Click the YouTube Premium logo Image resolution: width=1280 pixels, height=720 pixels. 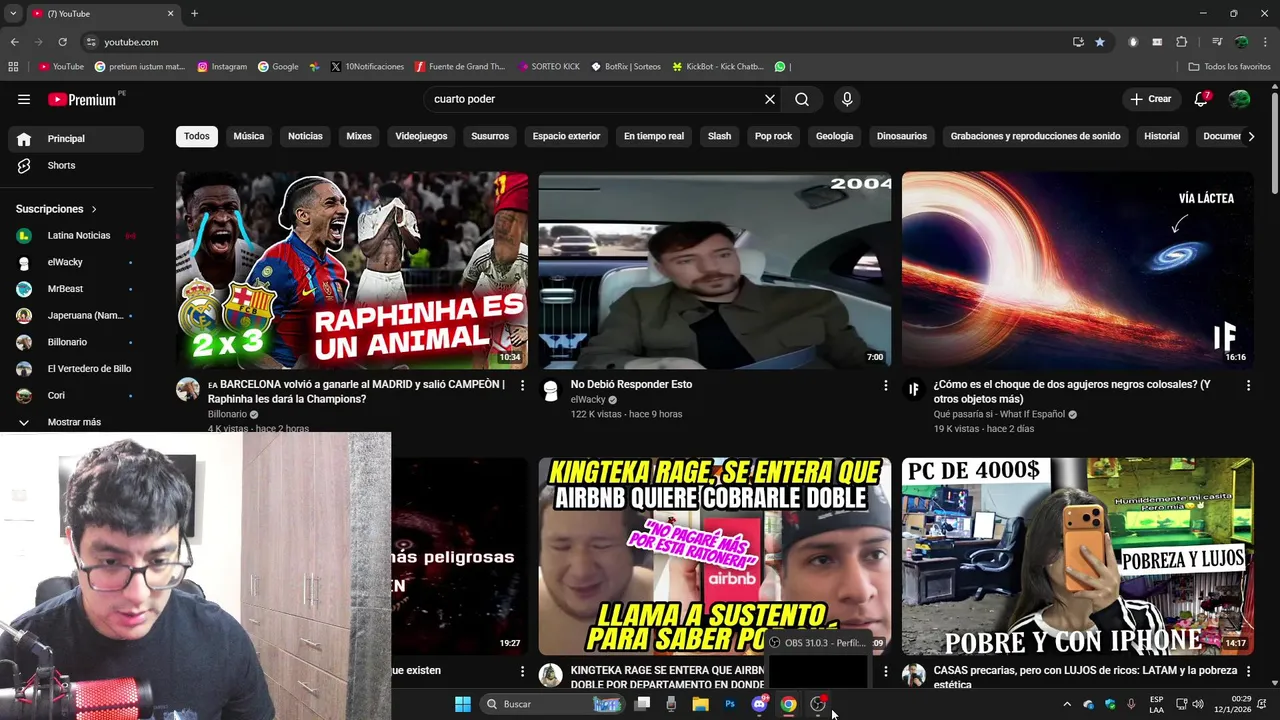[82, 99]
